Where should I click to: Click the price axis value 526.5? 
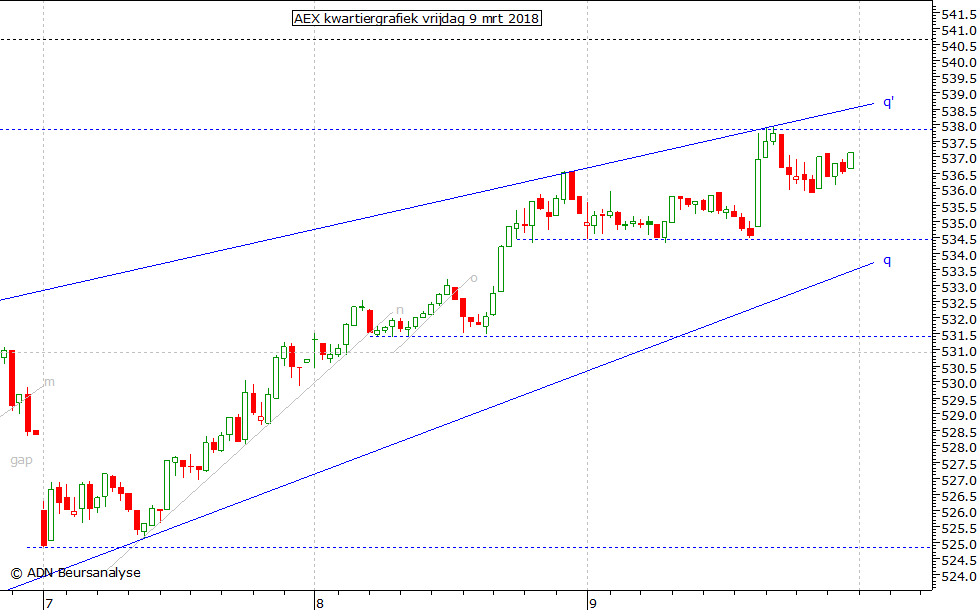[x=959, y=496]
